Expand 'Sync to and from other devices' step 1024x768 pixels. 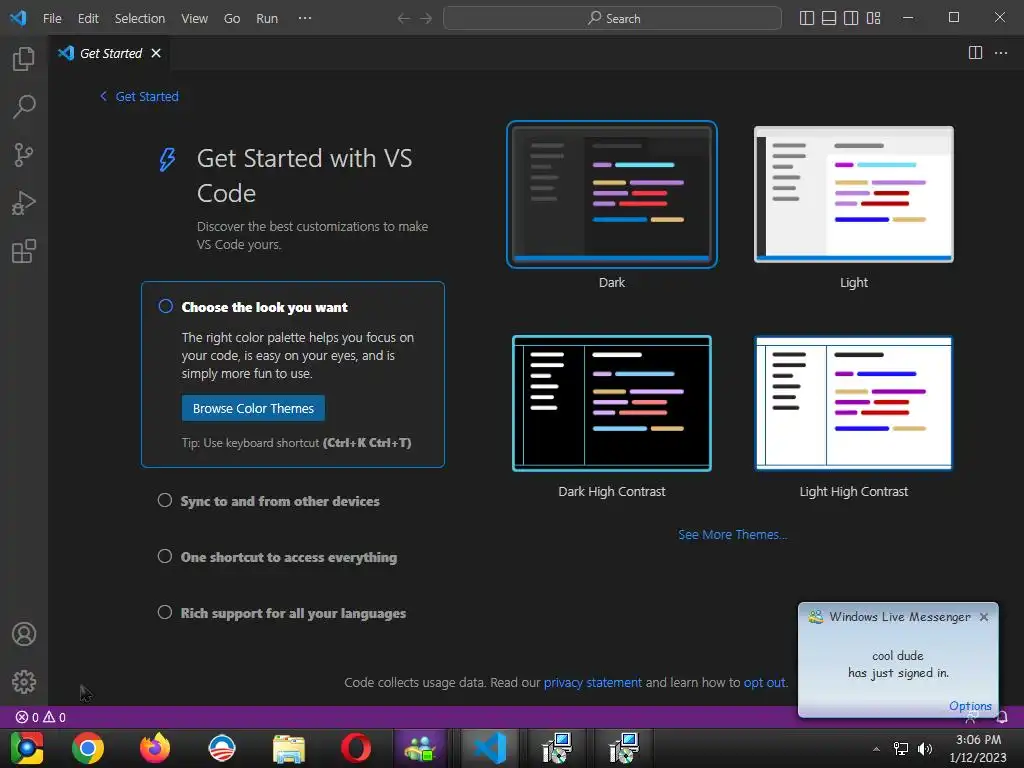(280, 501)
